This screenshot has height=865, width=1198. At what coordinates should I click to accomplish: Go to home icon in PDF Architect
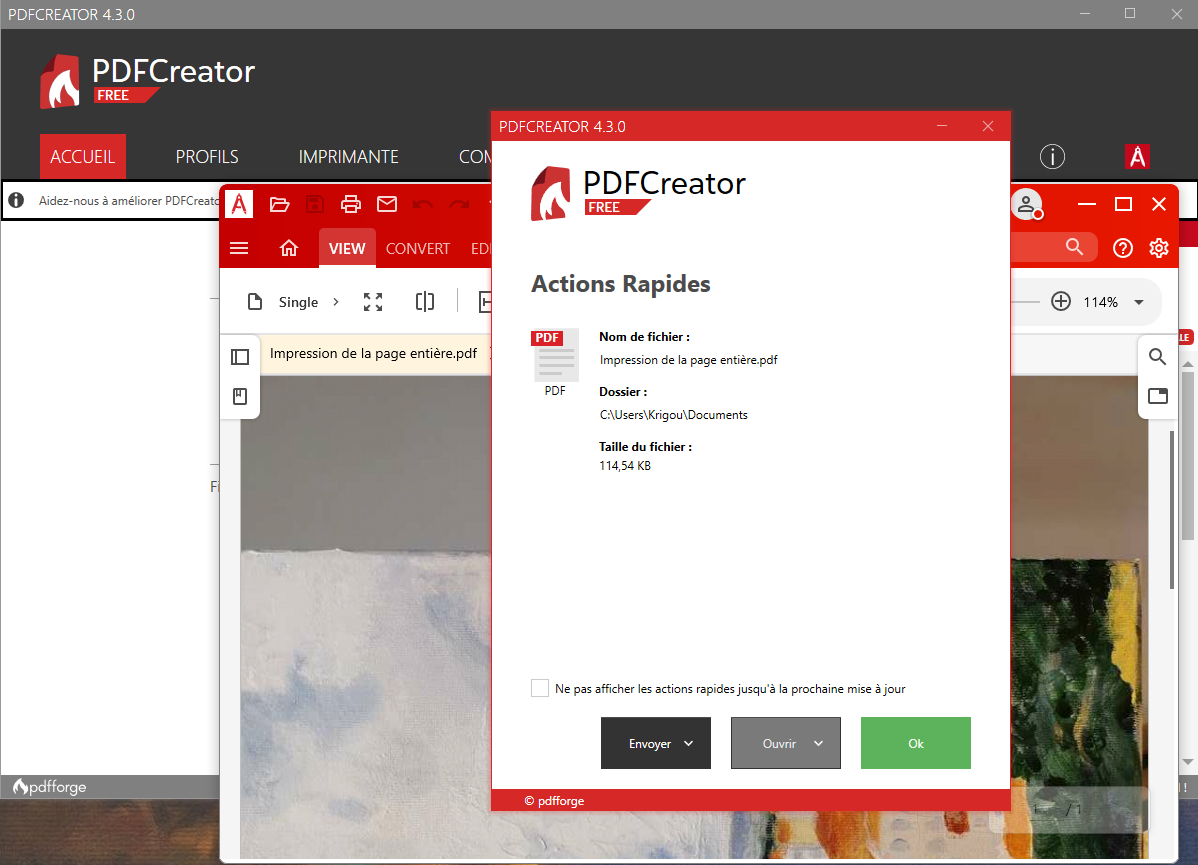[x=289, y=248]
